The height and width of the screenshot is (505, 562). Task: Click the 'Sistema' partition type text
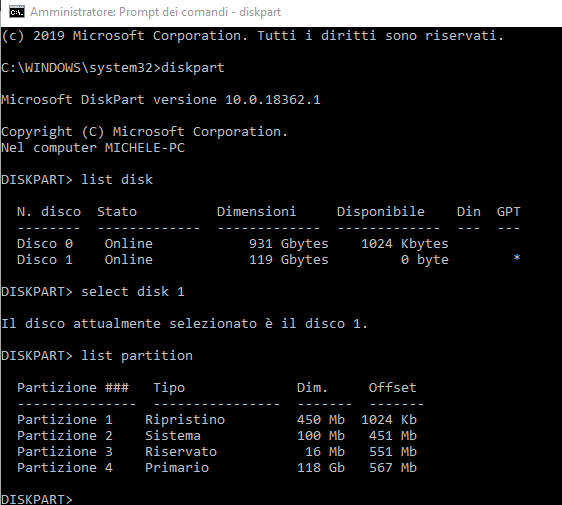point(173,436)
